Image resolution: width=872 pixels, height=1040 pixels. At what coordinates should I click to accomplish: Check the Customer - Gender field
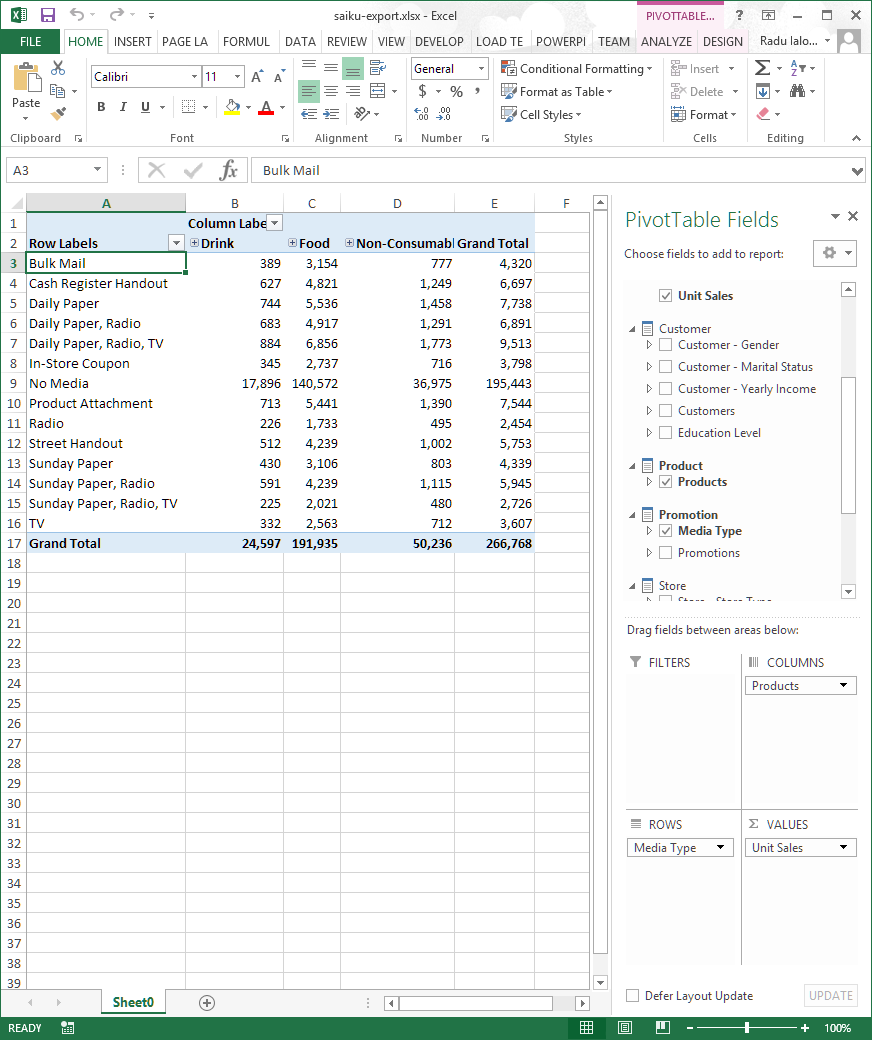(666, 345)
